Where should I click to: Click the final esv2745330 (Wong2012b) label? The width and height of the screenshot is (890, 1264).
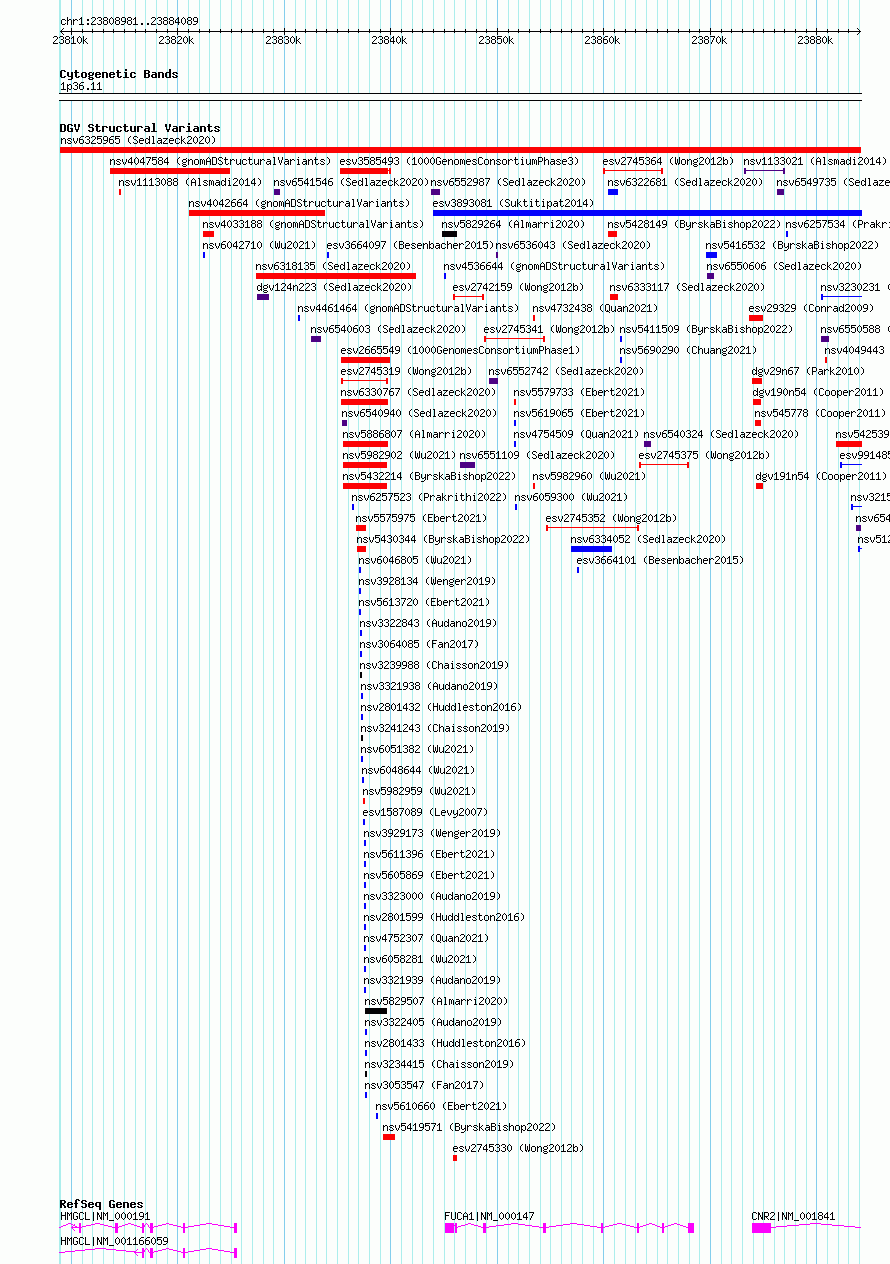pos(518,1148)
